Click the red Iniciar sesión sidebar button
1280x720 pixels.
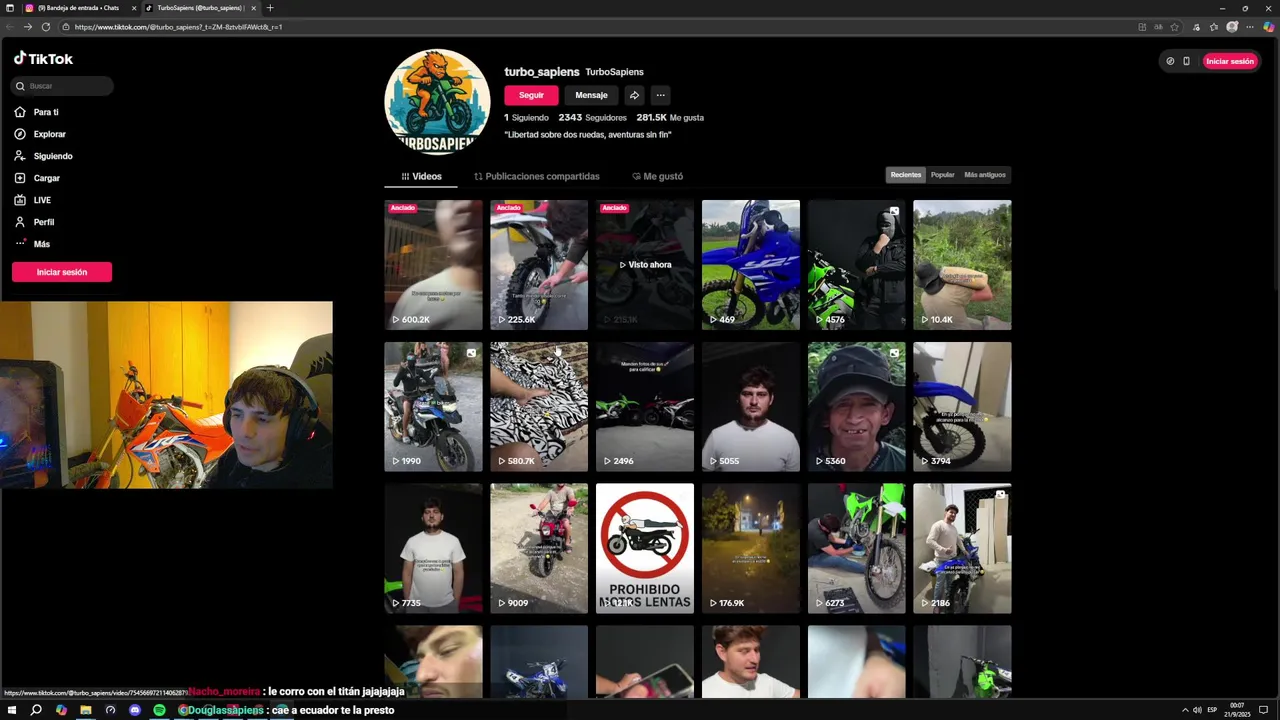point(62,272)
